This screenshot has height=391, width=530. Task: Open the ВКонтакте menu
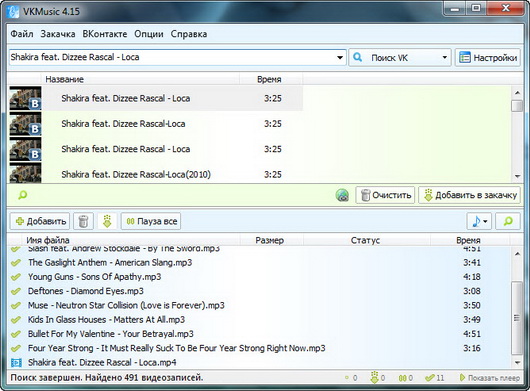click(x=105, y=34)
